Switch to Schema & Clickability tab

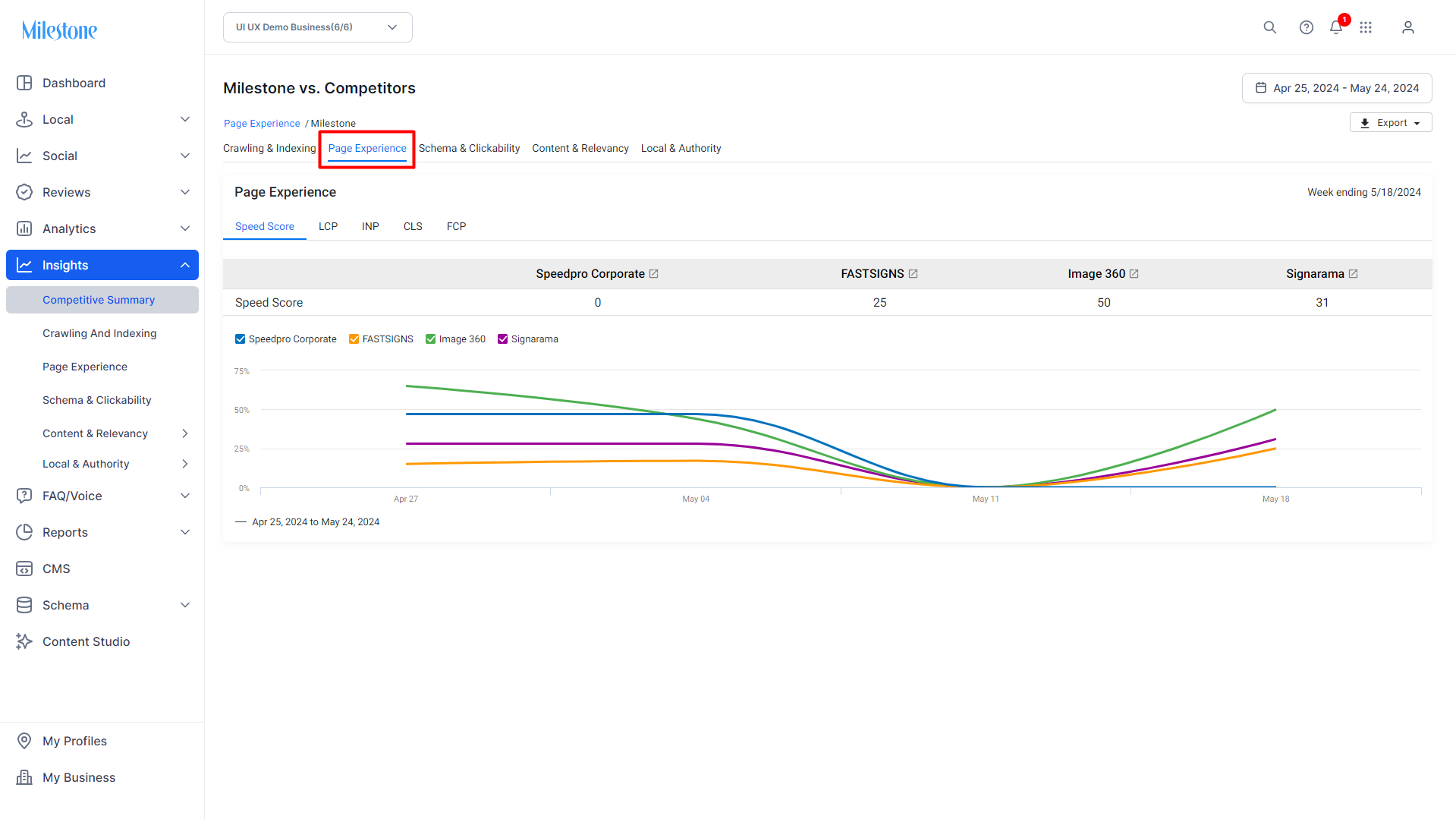(x=469, y=149)
